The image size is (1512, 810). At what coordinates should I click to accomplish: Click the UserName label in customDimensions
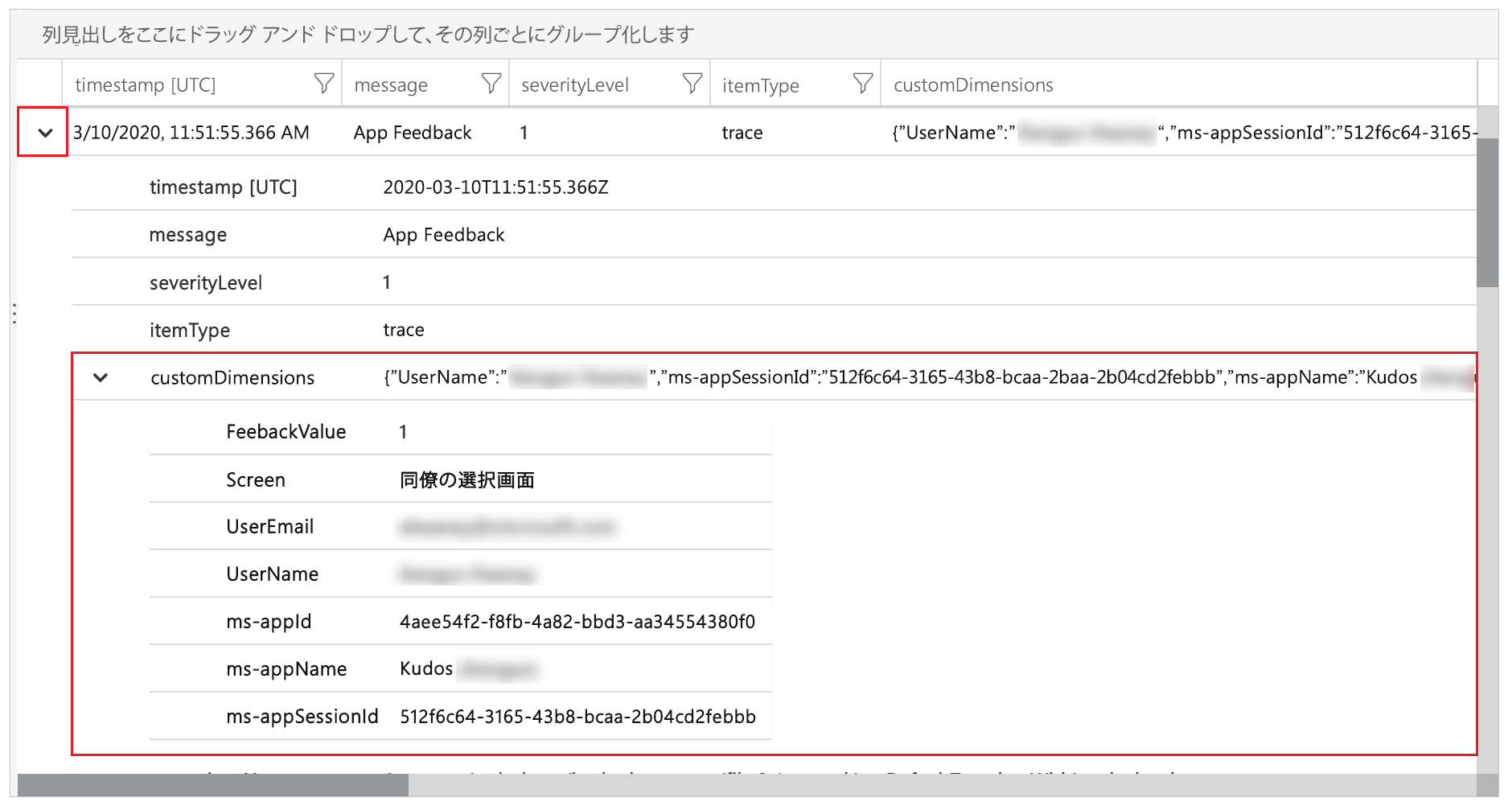tap(273, 574)
